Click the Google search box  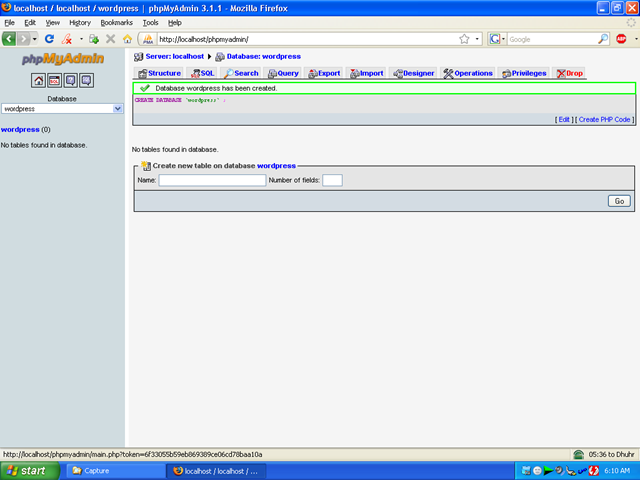click(552, 39)
